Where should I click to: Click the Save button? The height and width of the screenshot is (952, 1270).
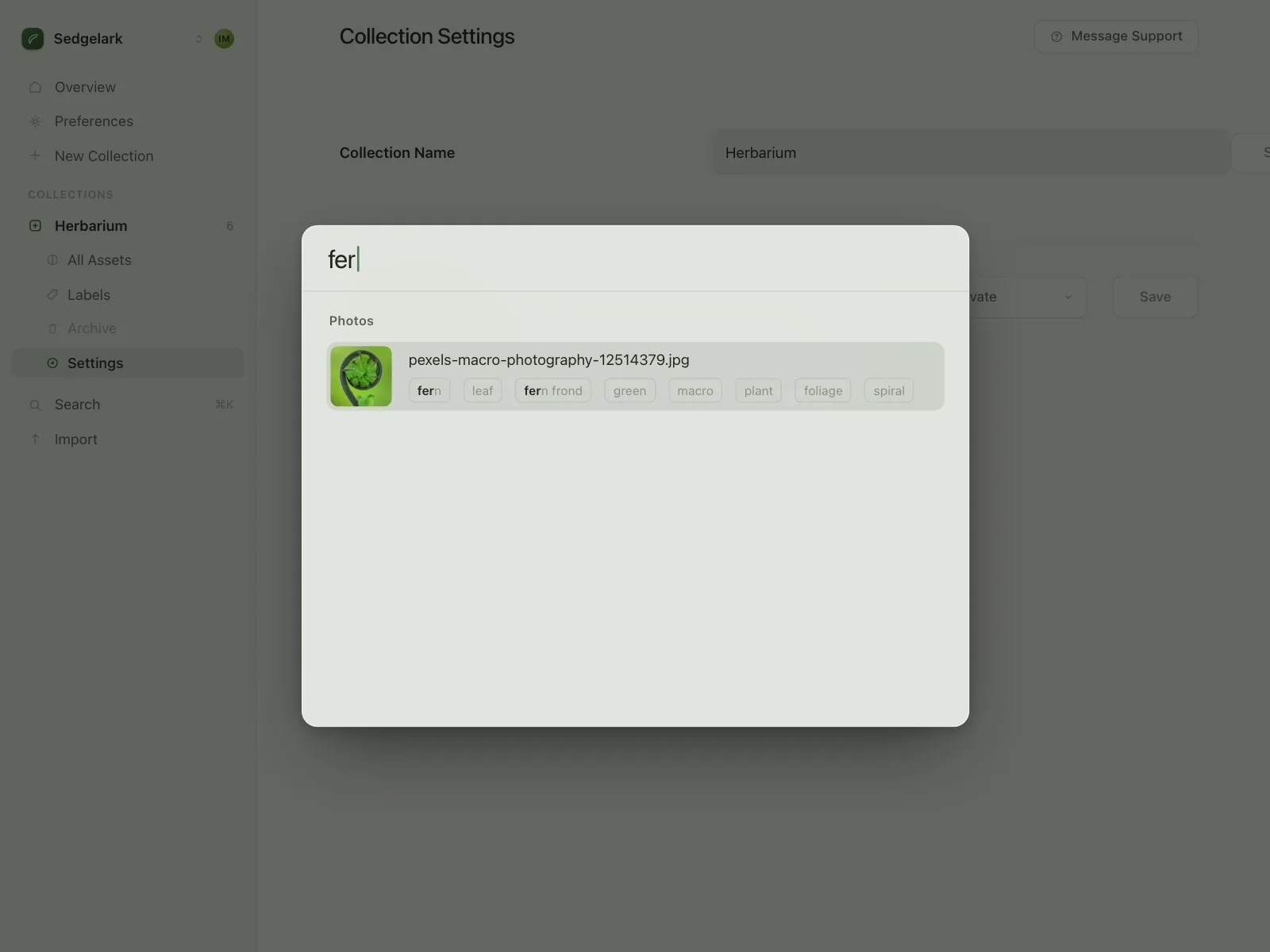[1155, 297]
